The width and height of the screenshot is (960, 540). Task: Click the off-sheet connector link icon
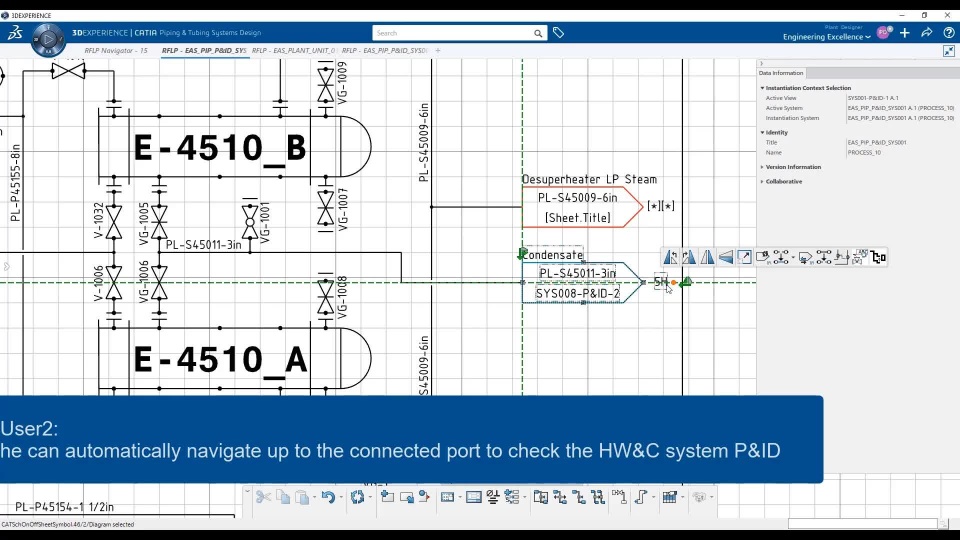point(763,257)
